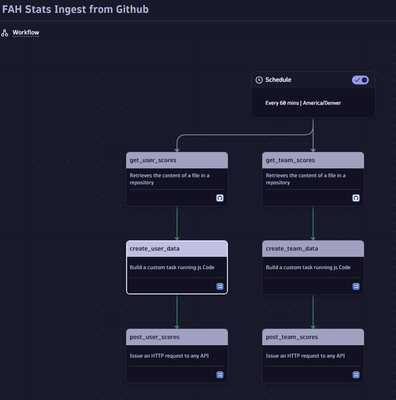Viewport: 396px width, 400px height.
Task: Click the HTTP icon on post_user_scores
Action: pos(220,375)
